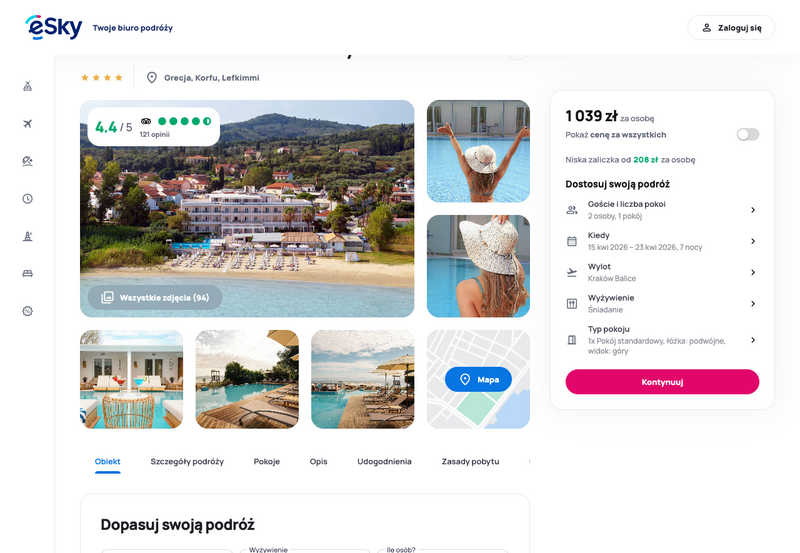
Task: Select the tower city breaks sidebar icon
Action: point(28,236)
